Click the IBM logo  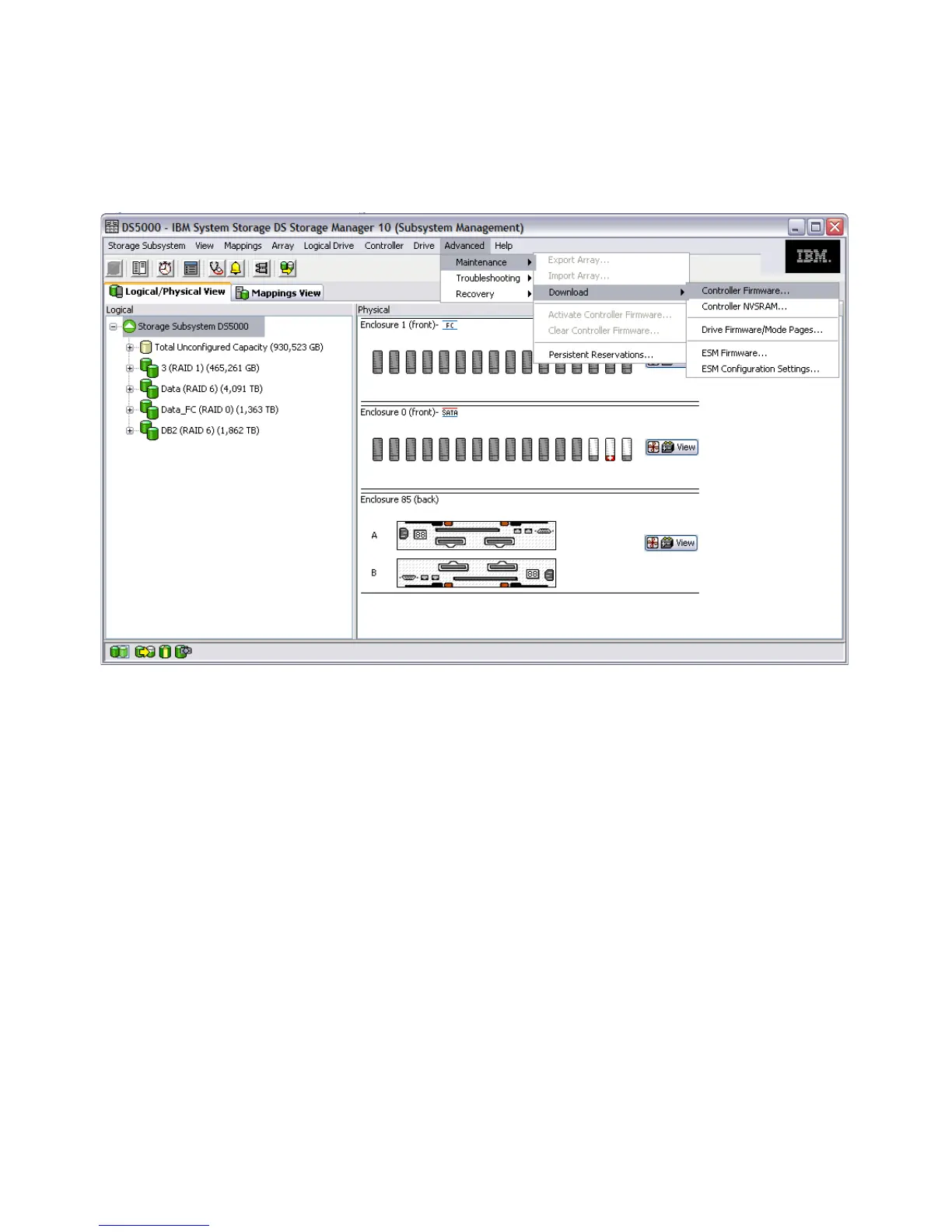813,256
